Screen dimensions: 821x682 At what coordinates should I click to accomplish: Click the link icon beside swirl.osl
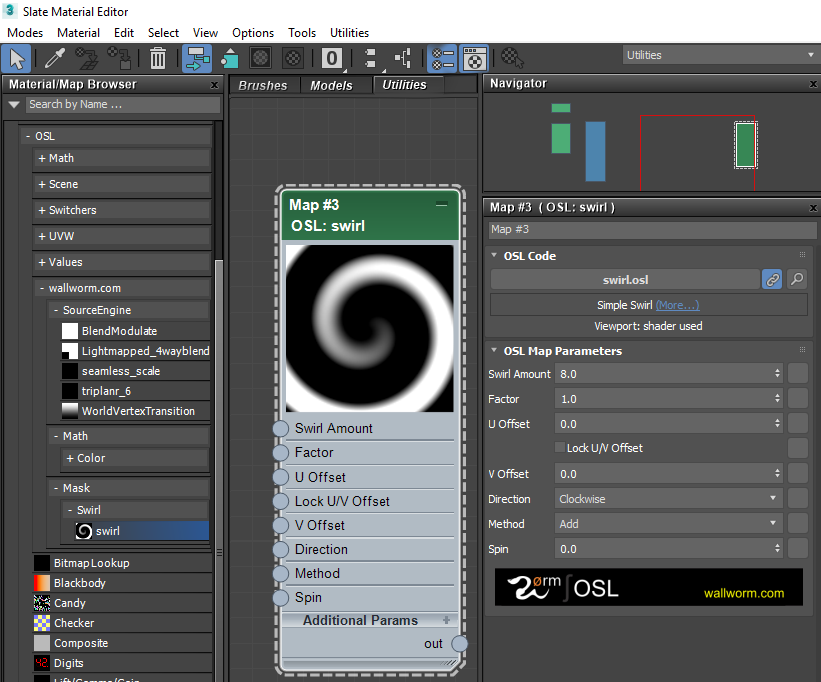tap(772, 279)
